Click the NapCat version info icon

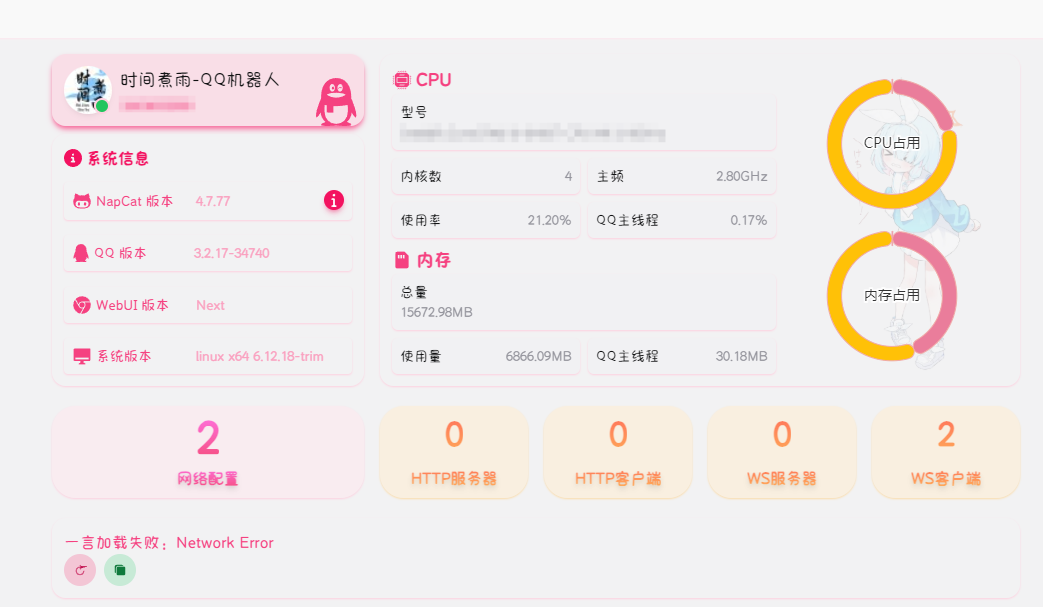[334, 200]
